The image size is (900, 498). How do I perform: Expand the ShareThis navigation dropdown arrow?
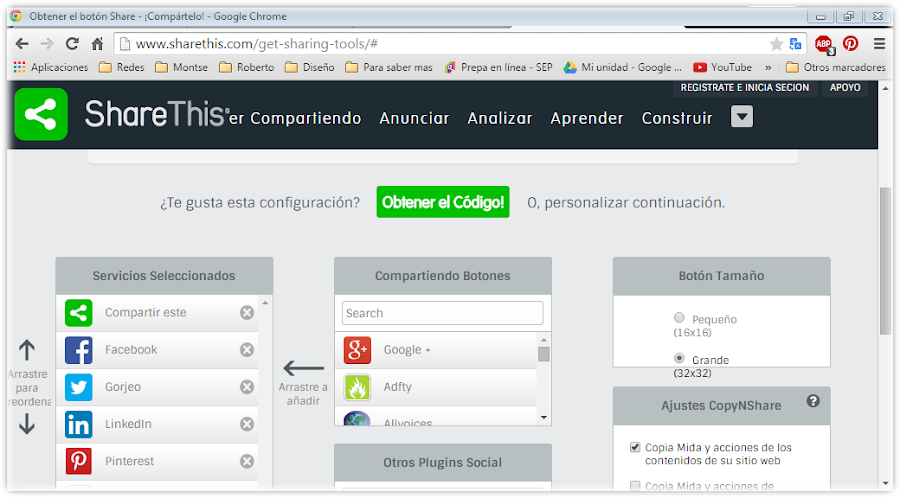point(742,117)
